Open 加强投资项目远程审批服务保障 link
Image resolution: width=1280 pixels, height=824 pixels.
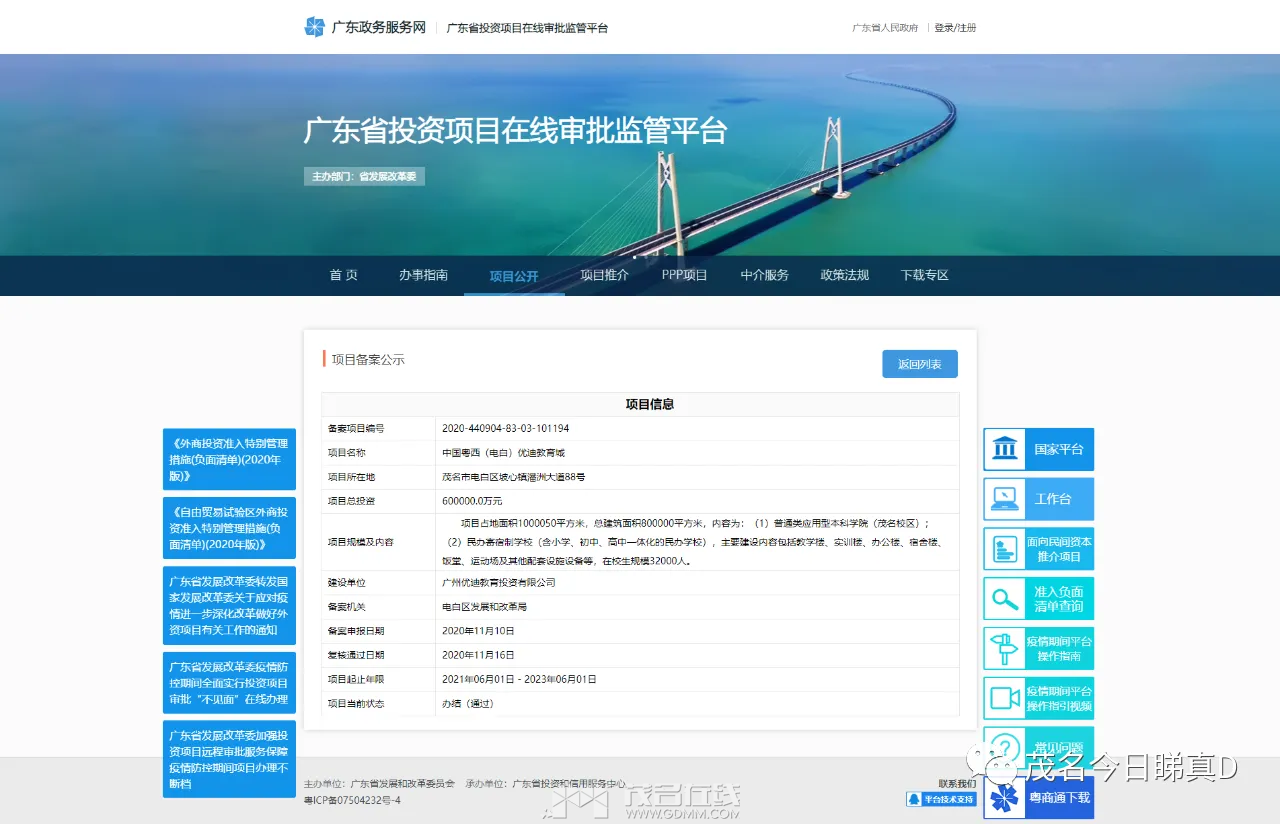pos(229,759)
